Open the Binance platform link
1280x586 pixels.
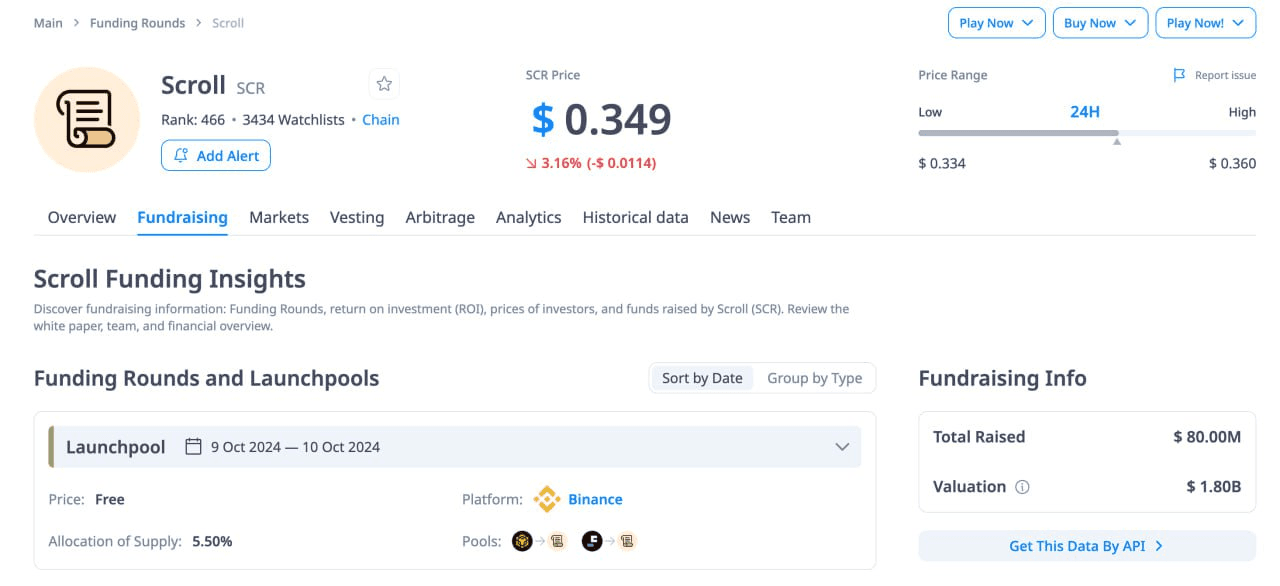(595, 499)
